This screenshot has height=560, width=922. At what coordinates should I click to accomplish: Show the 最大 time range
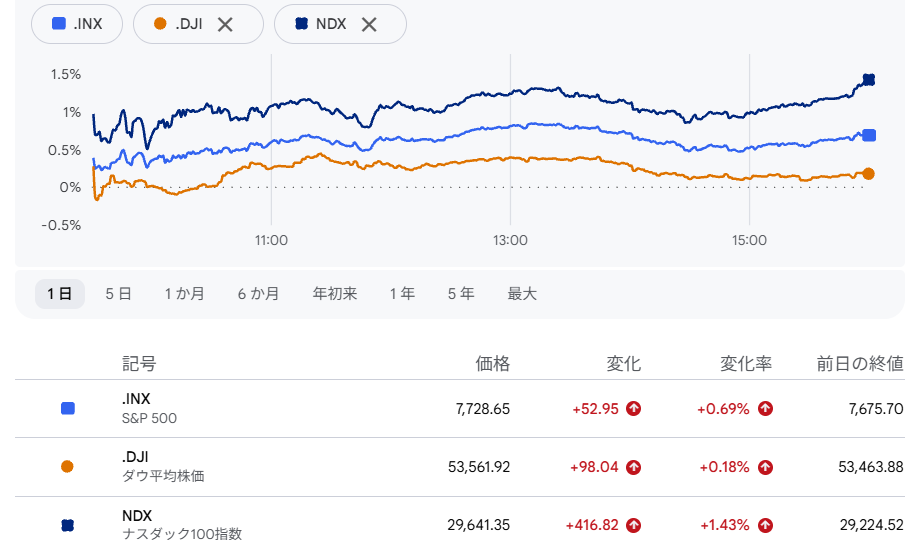[x=522, y=294]
